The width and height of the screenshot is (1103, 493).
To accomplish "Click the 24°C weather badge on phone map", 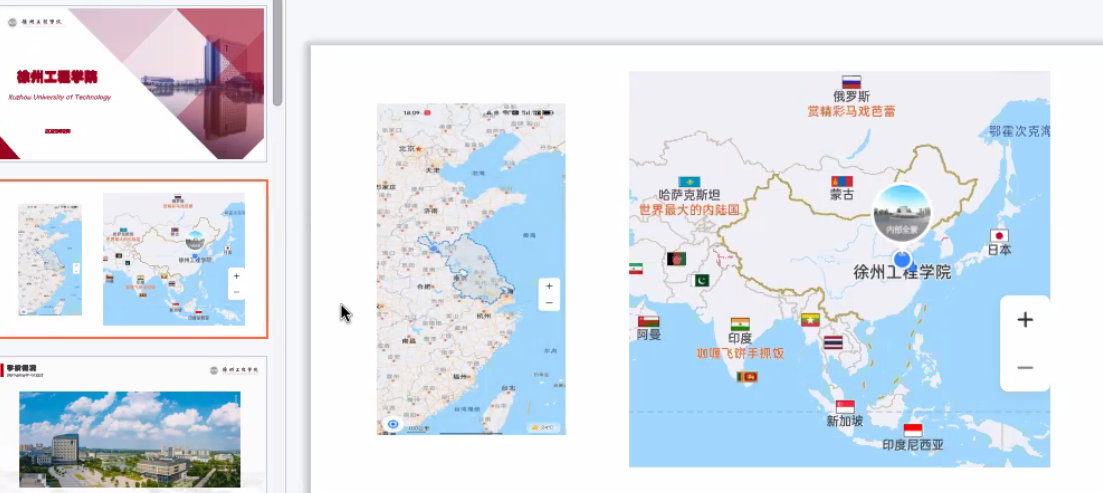I will [544, 427].
